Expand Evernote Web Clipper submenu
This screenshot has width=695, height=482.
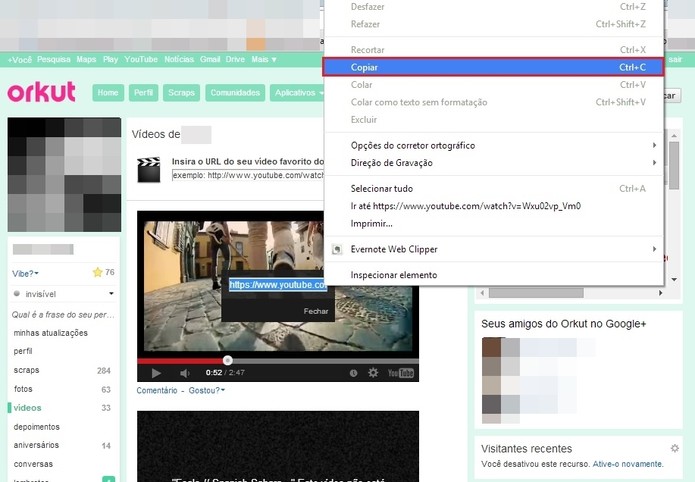click(x=493, y=249)
